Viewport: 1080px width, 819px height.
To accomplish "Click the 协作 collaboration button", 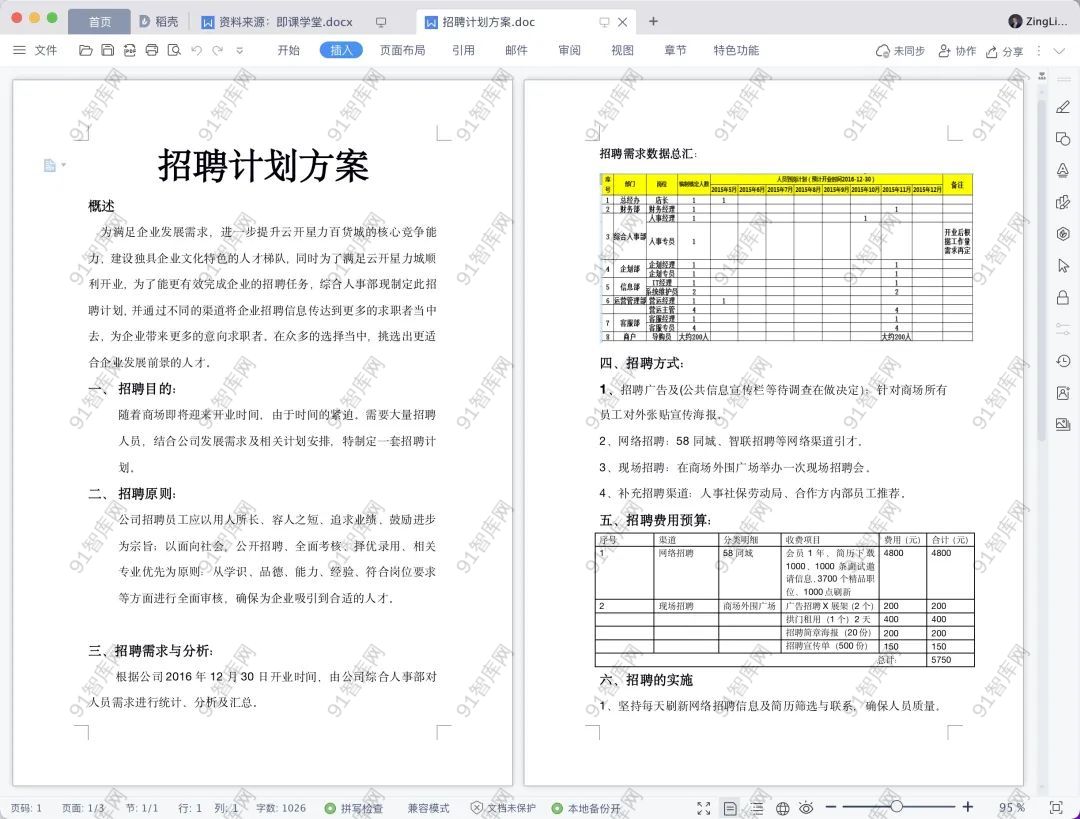I will click(957, 51).
